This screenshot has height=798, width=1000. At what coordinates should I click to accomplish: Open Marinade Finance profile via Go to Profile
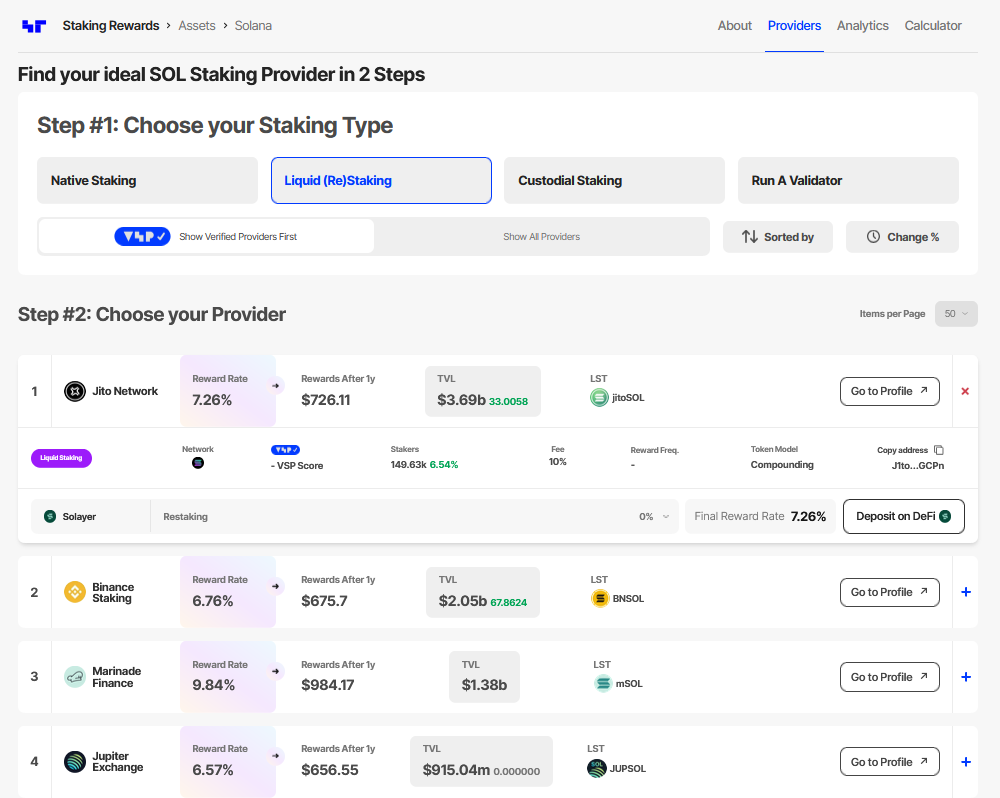(x=890, y=677)
